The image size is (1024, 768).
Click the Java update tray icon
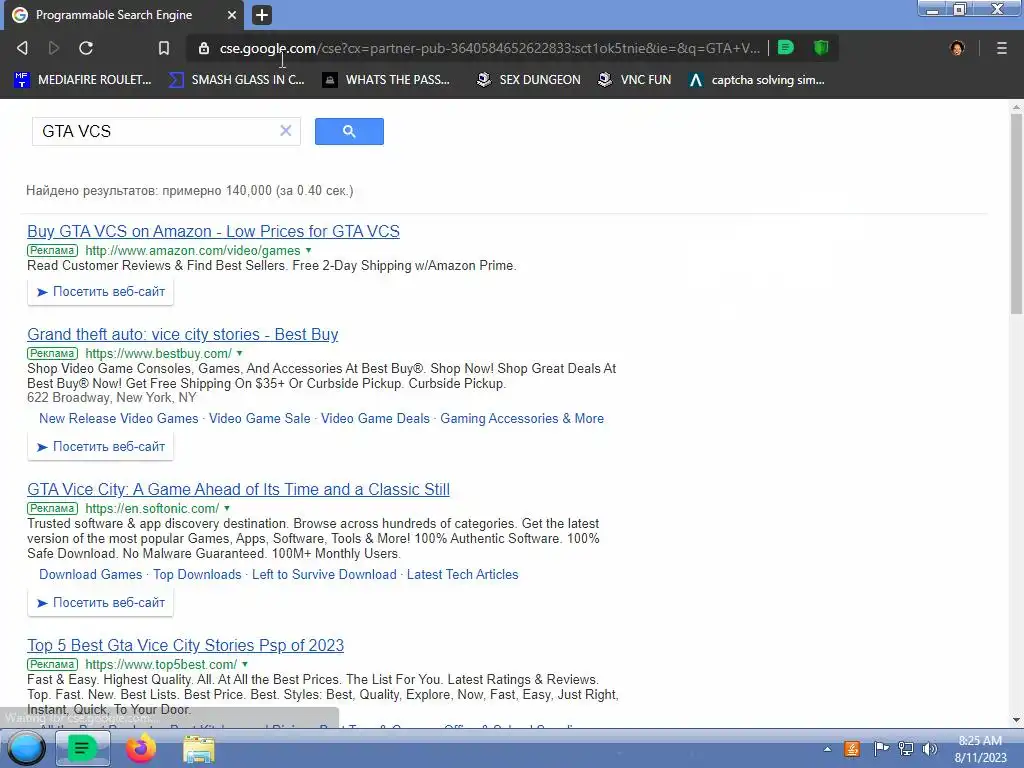[852, 749]
